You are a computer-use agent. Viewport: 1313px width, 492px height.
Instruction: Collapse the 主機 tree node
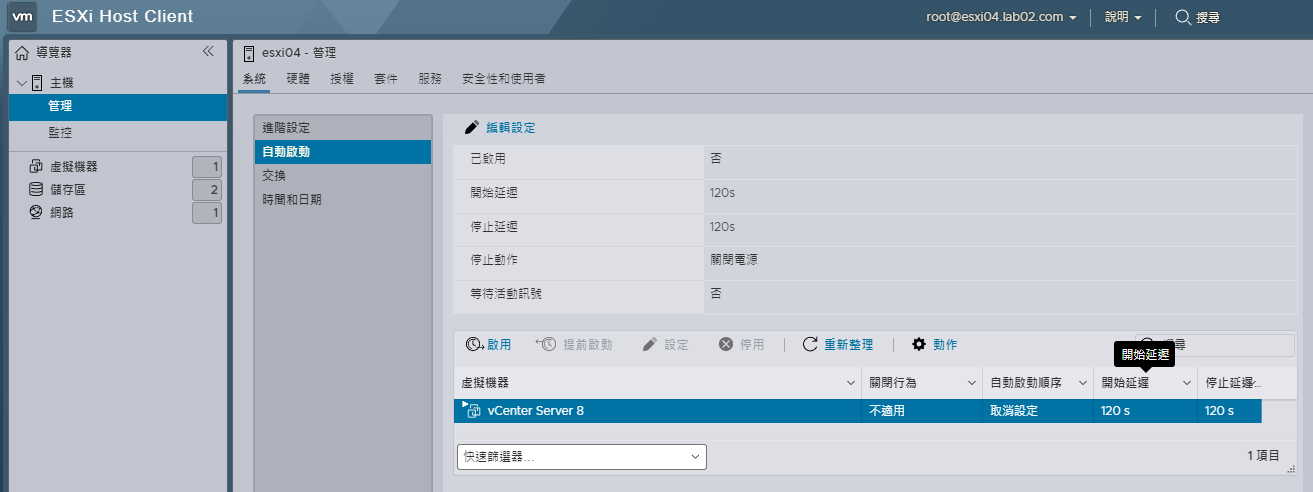[22, 83]
